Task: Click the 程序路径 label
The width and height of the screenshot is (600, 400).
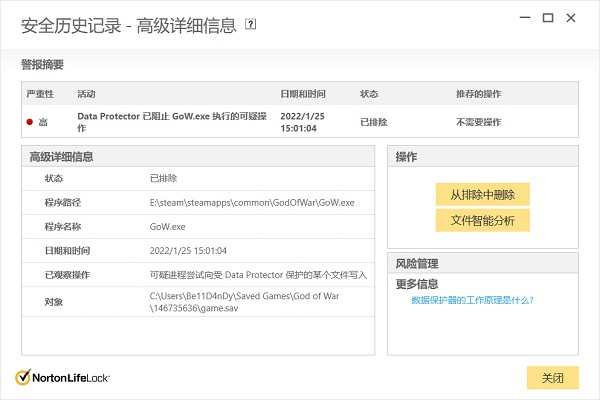Action: [x=63, y=202]
